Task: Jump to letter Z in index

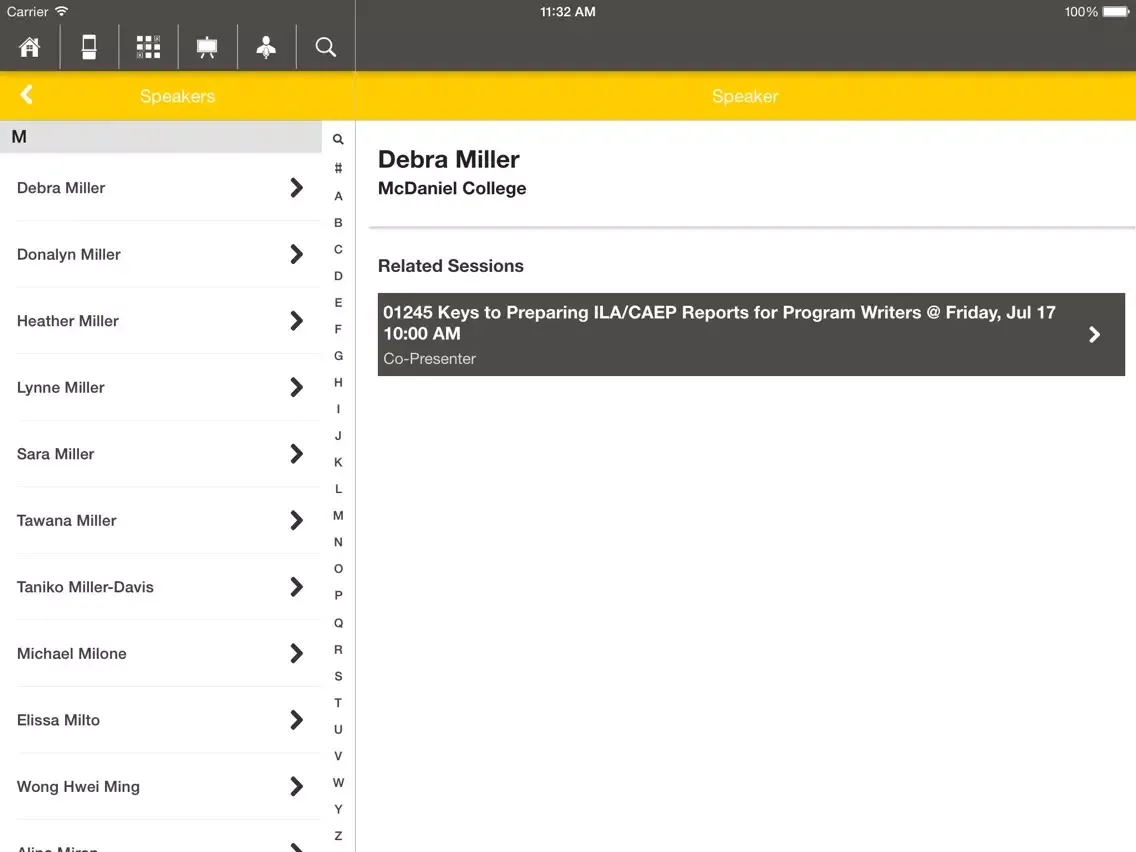Action: point(338,836)
